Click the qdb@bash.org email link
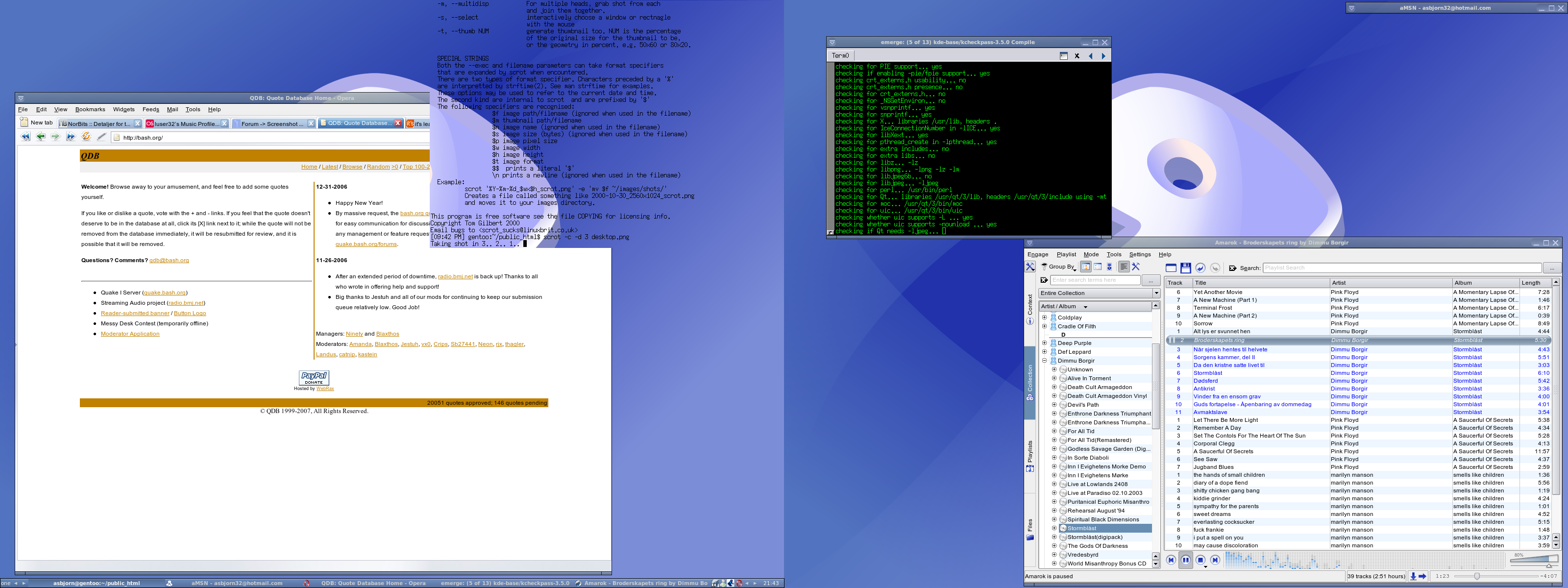Viewport: 1568px width, 588px height. pyautogui.click(x=169, y=261)
